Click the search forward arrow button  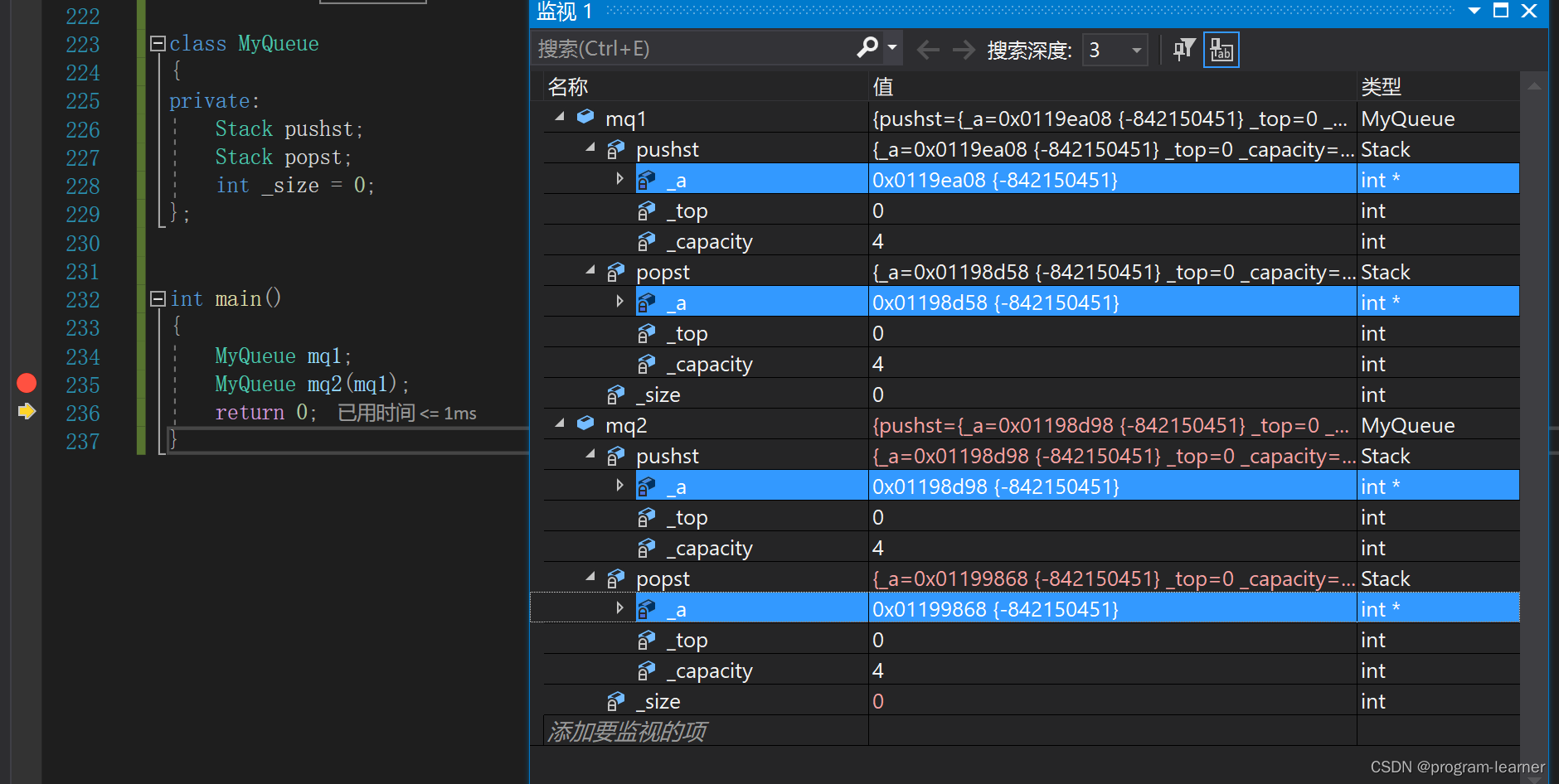click(x=964, y=50)
